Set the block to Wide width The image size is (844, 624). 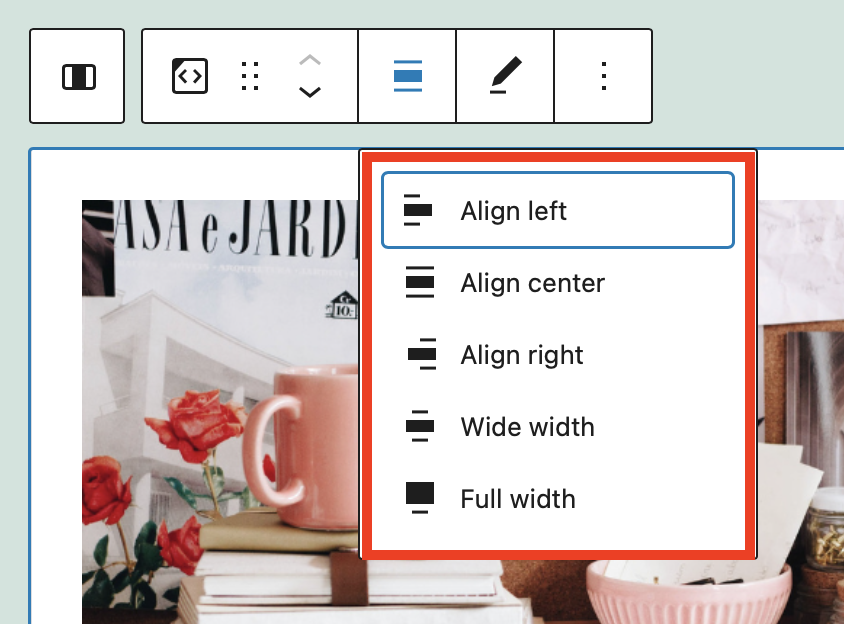(527, 427)
